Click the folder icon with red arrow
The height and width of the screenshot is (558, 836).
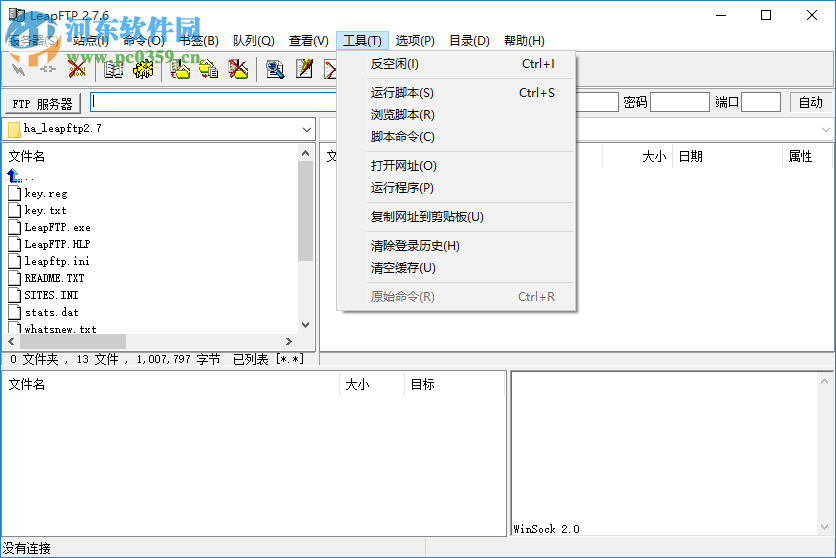point(180,69)
